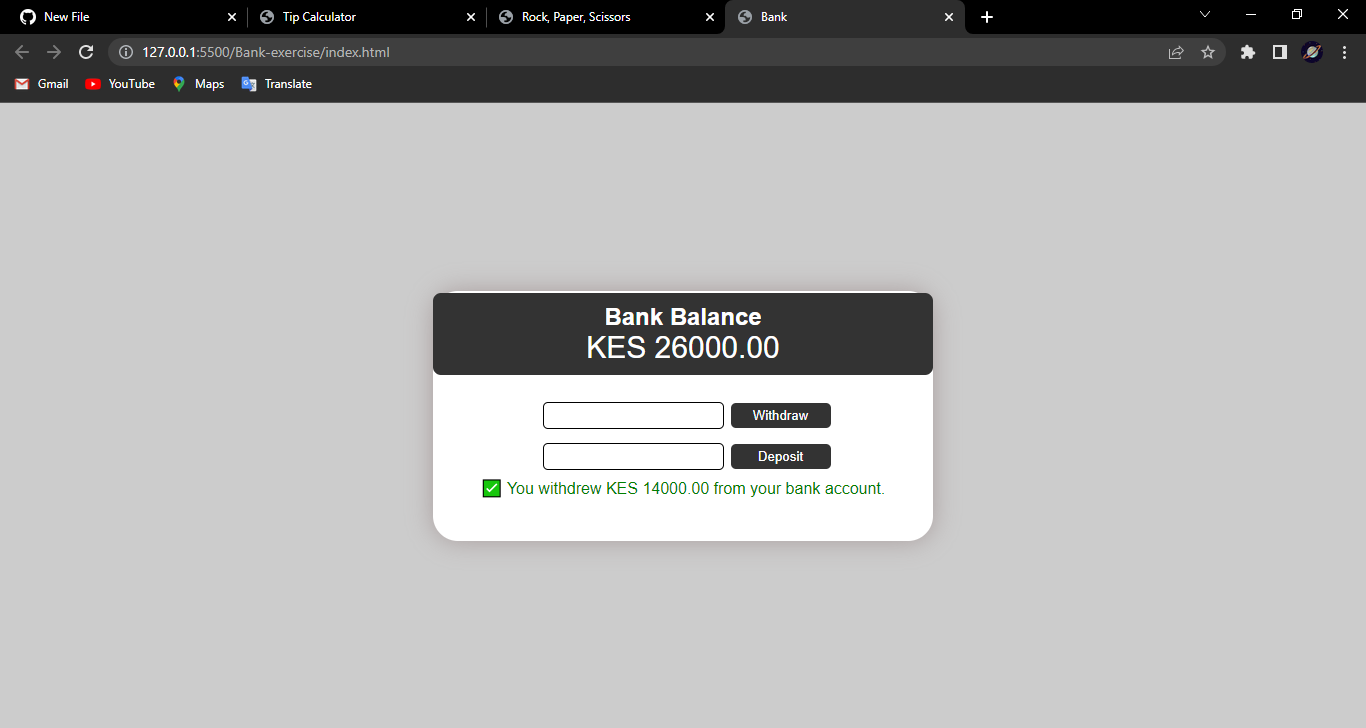
Task: Open the Chrome three-dot menu
Action: [x=1345, y=52]
